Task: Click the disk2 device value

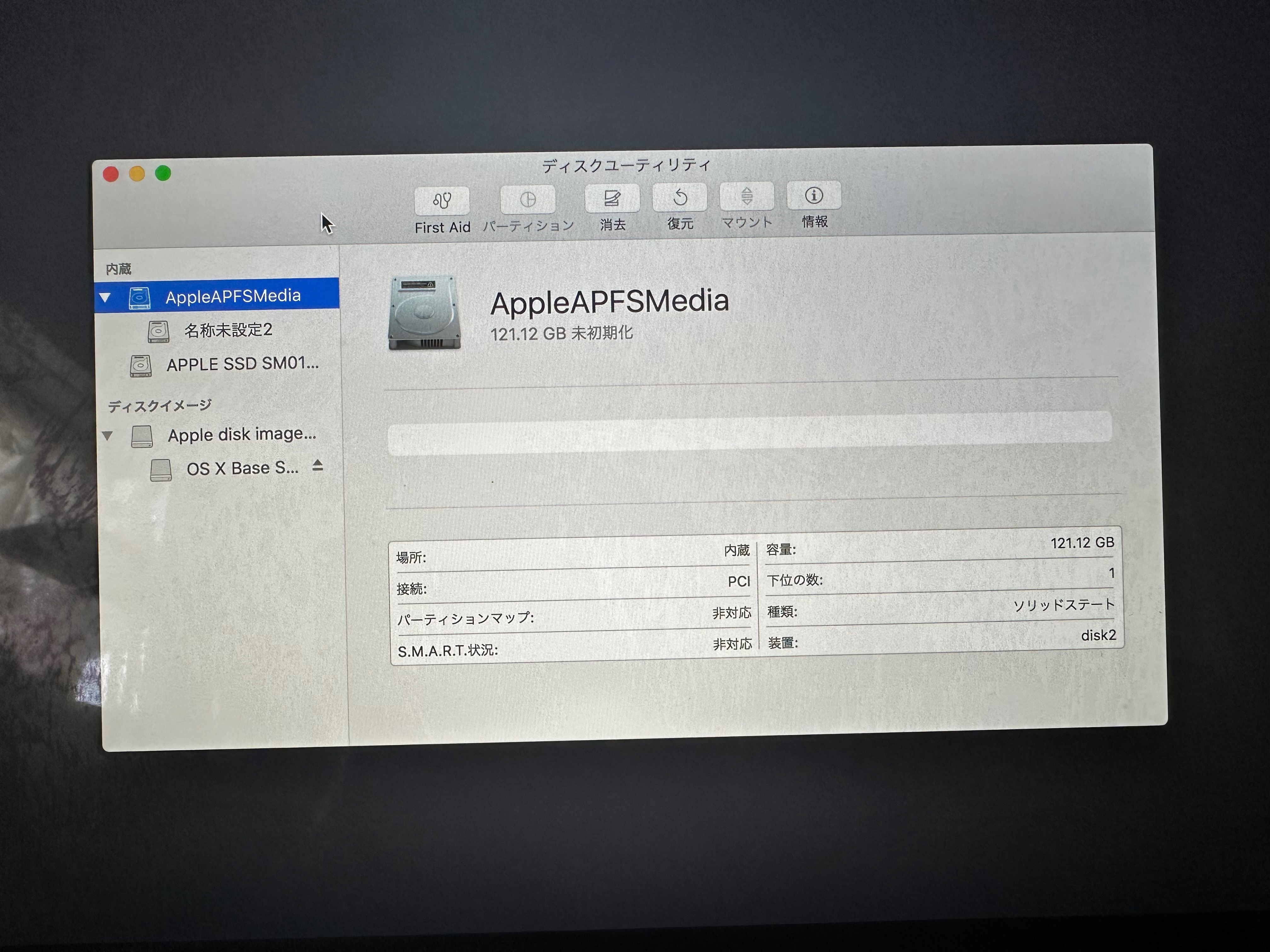Action: tap(1098, 635)
